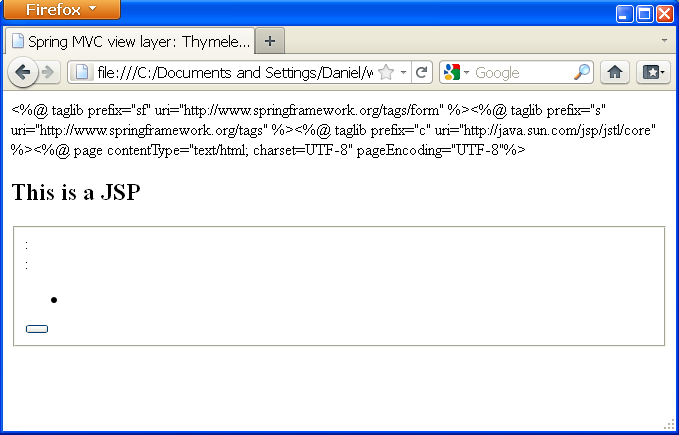
Task: Go to the Home page button
Action: [x=614, y=72]
